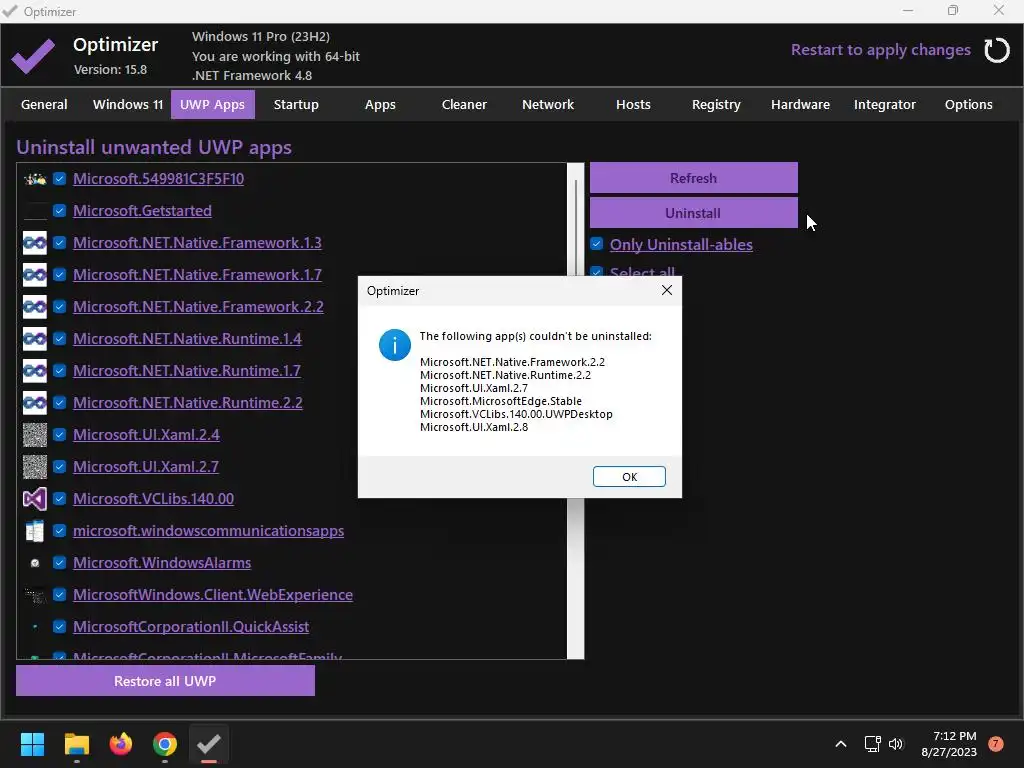1024x768 pixels.
Task: Click the Microsoft.Getstarted link
Action: pyautogui.click(x=142, y=211)
